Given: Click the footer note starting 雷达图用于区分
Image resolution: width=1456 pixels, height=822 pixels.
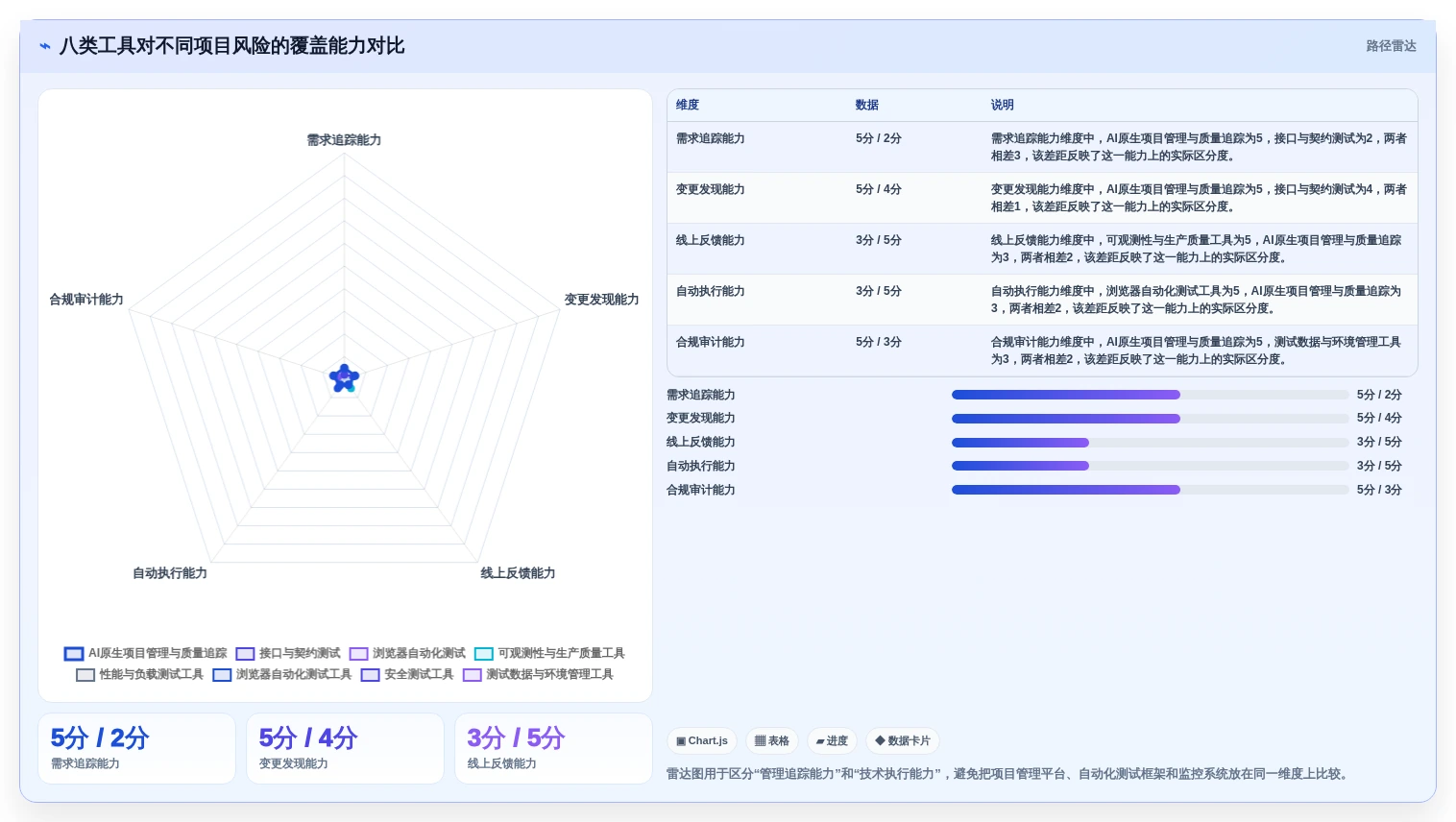Looking at the screenshot, I should [1009, 774].
